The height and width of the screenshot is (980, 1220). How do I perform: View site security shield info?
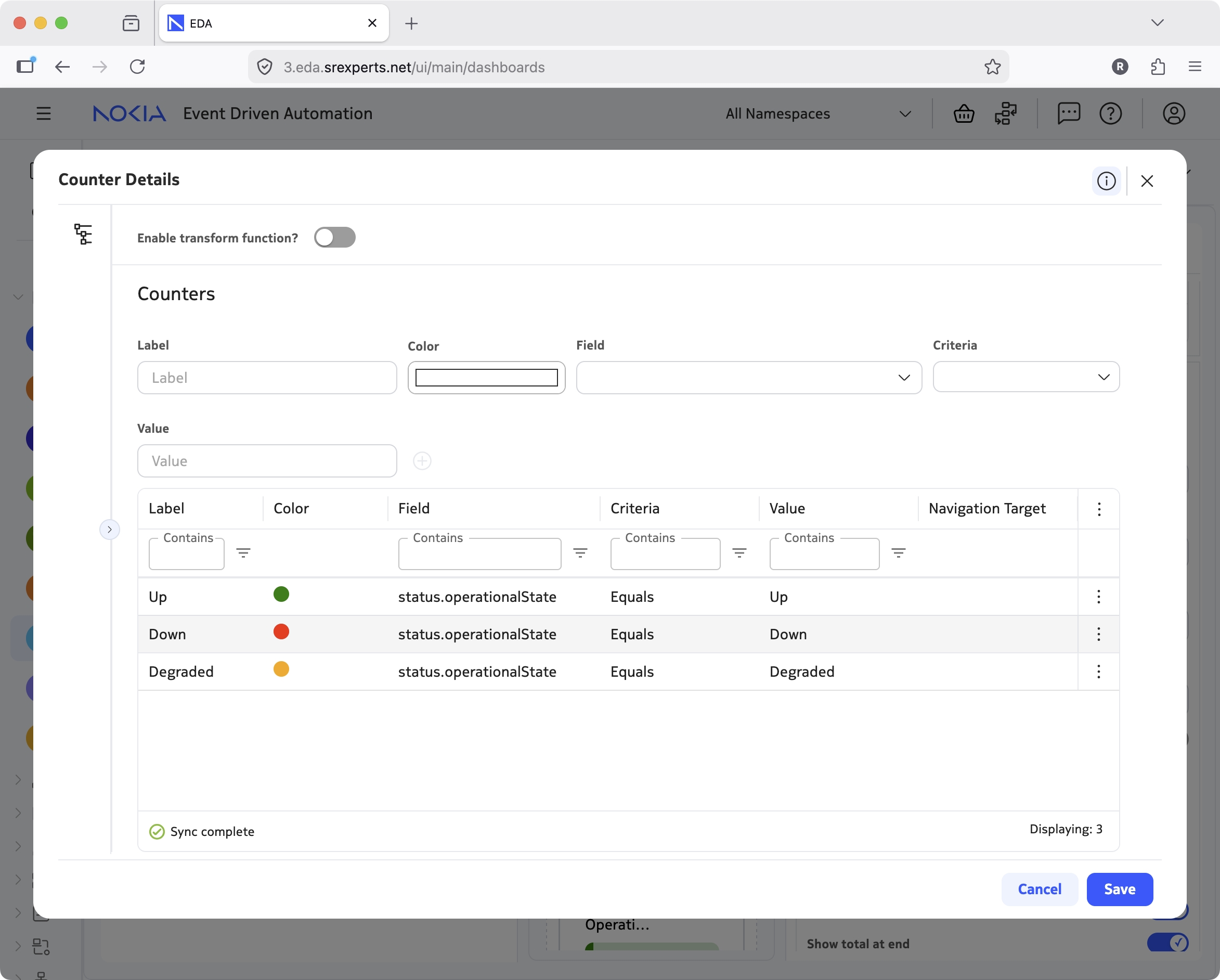265,67
